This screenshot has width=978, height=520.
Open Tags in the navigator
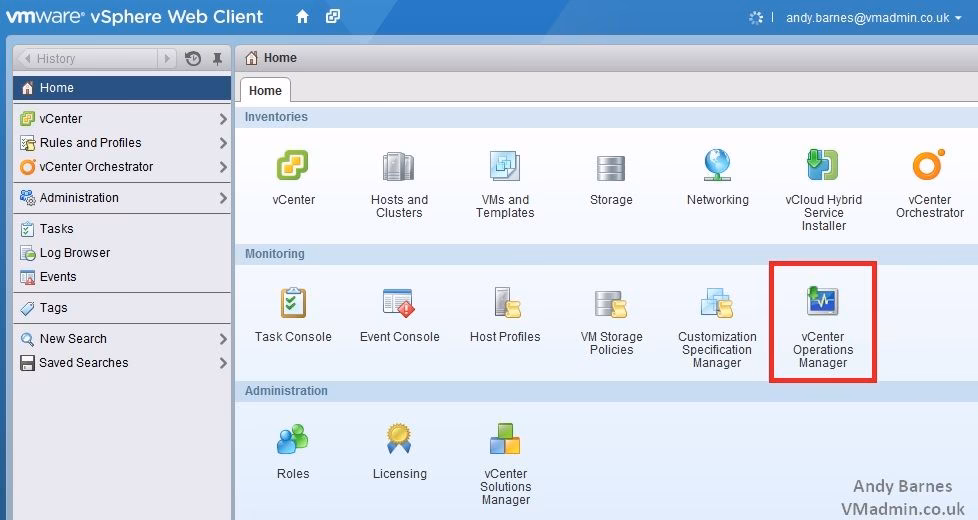122,307
